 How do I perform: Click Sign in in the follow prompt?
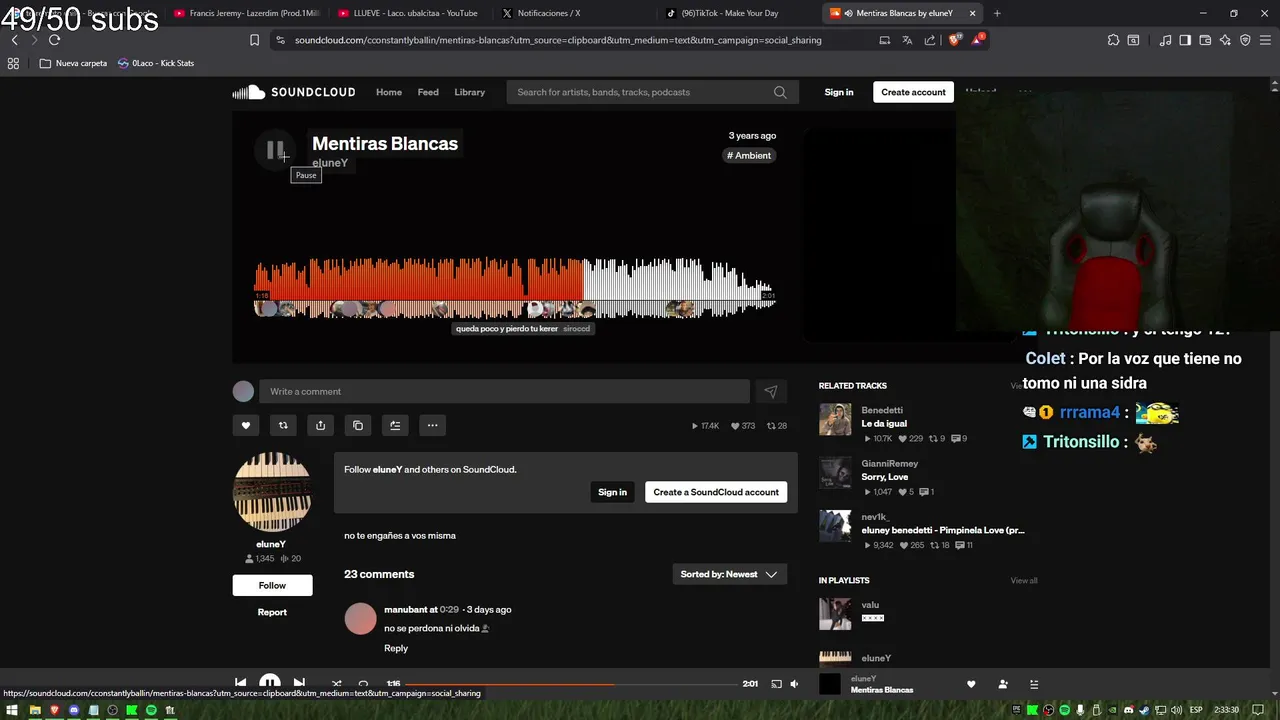coord(612,492)
